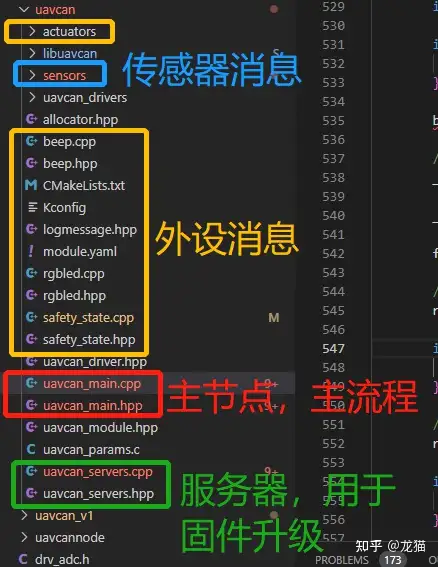Open uavcan_servers.cpp file name
The width and height of the screenshot is (438, 567).
point(98,472)
